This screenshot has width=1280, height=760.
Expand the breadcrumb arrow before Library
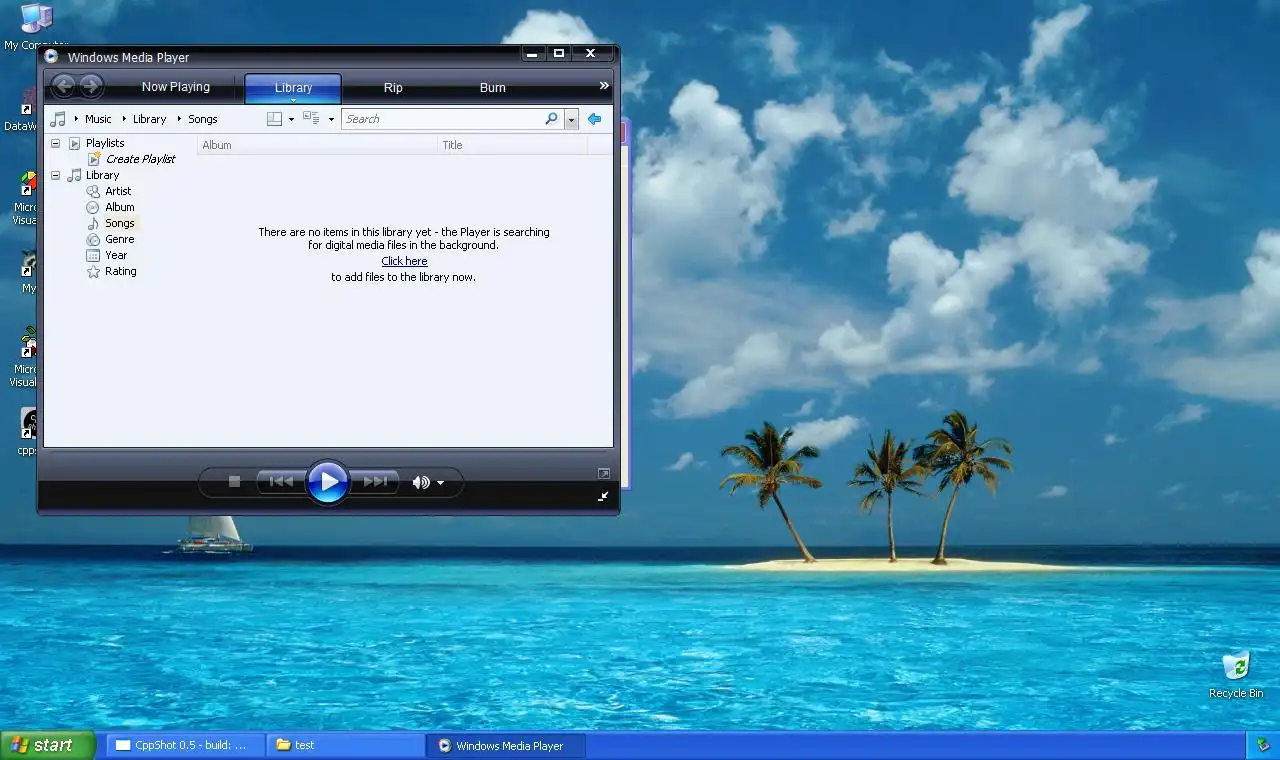(x=124, y=119)
